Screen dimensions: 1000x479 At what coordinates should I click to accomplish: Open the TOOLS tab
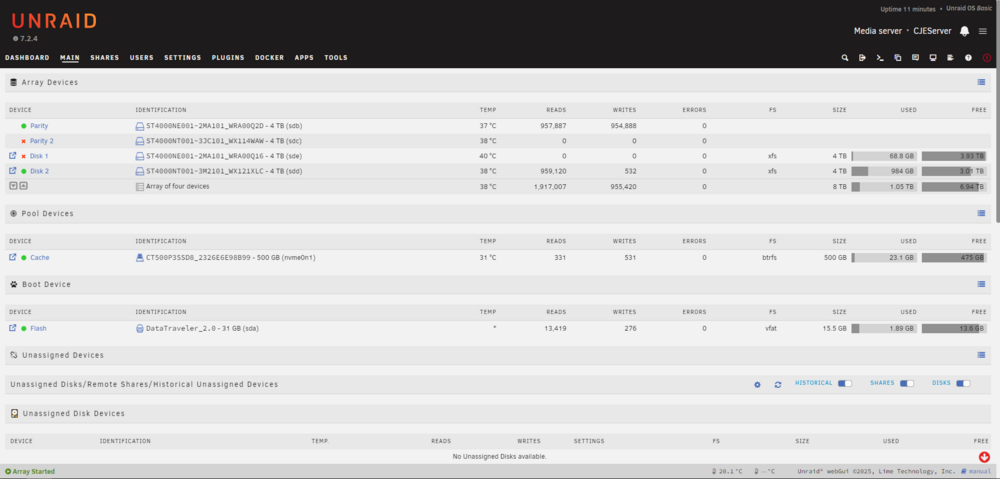[x=335, y=57]
